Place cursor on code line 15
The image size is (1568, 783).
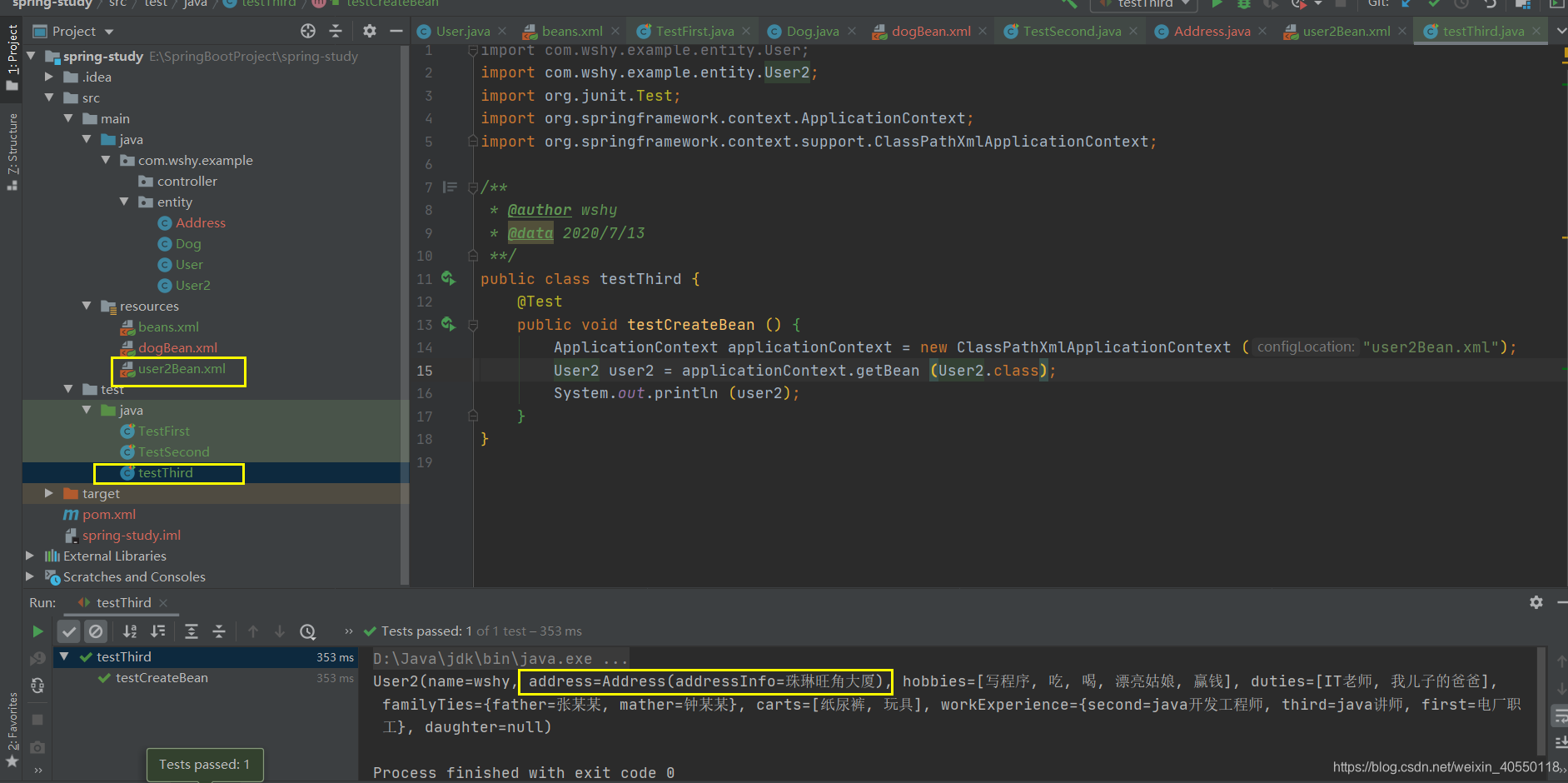[x=1020, y=370]
